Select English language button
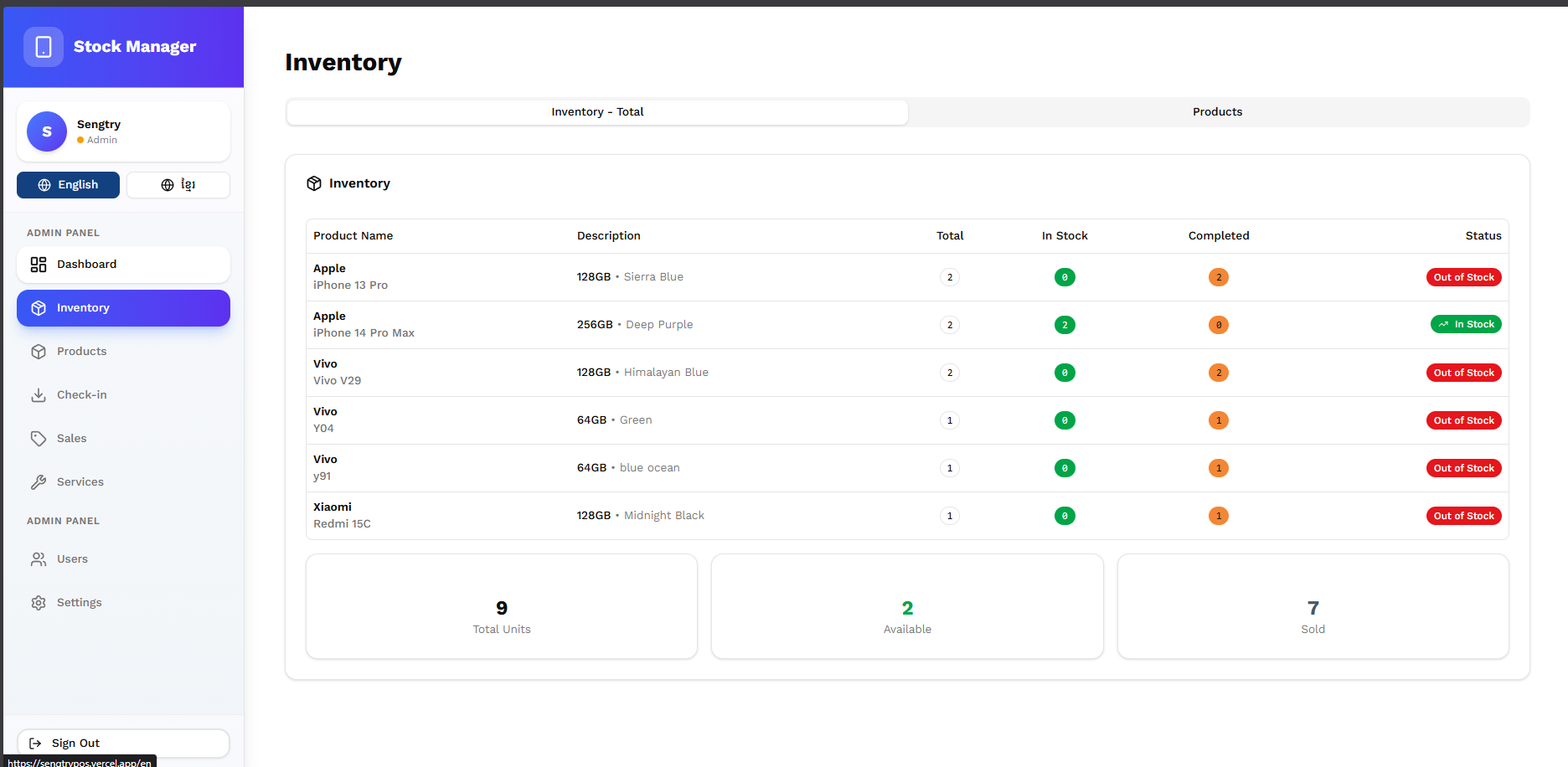Screen dimensions: 1568x767 68,185
